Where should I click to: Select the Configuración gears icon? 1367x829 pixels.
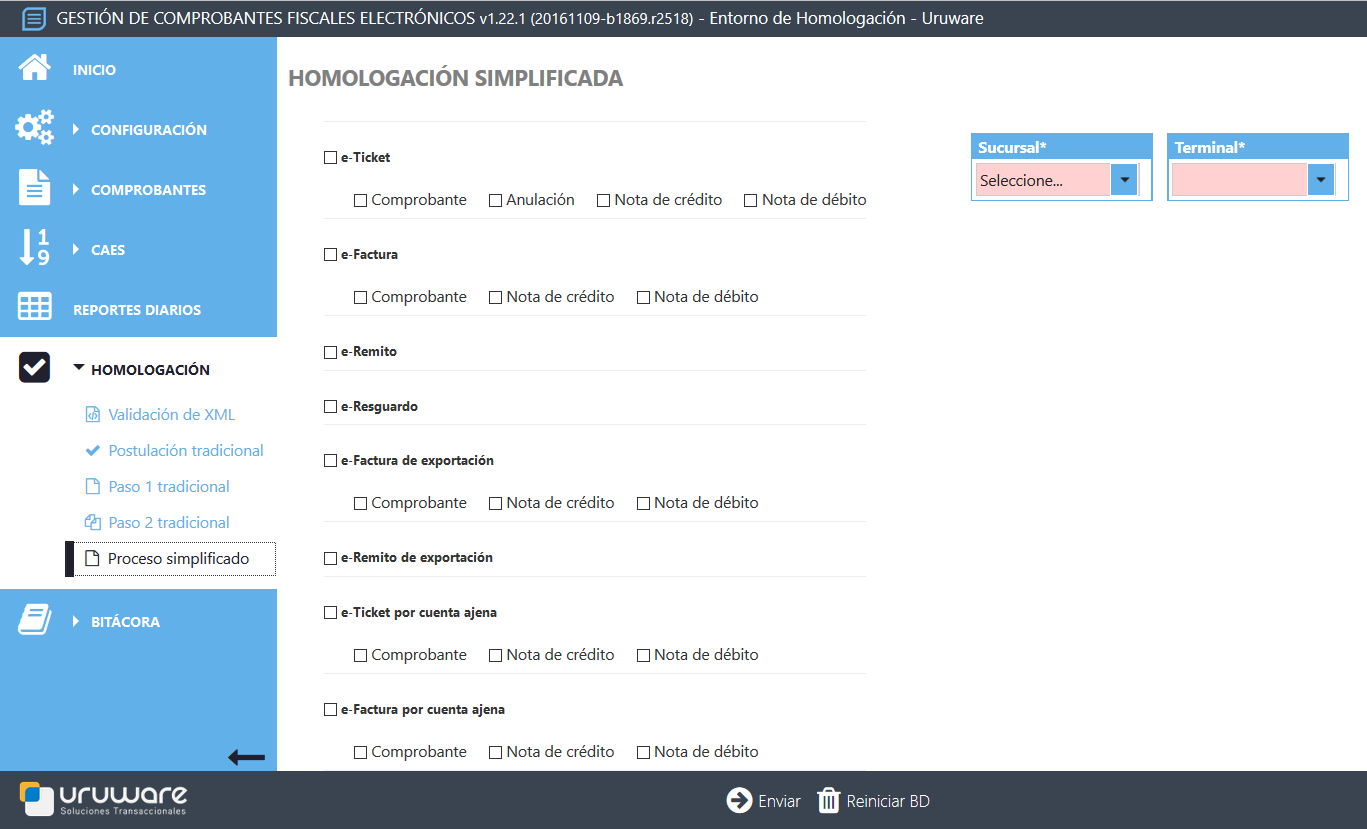(x=34, y=127)
